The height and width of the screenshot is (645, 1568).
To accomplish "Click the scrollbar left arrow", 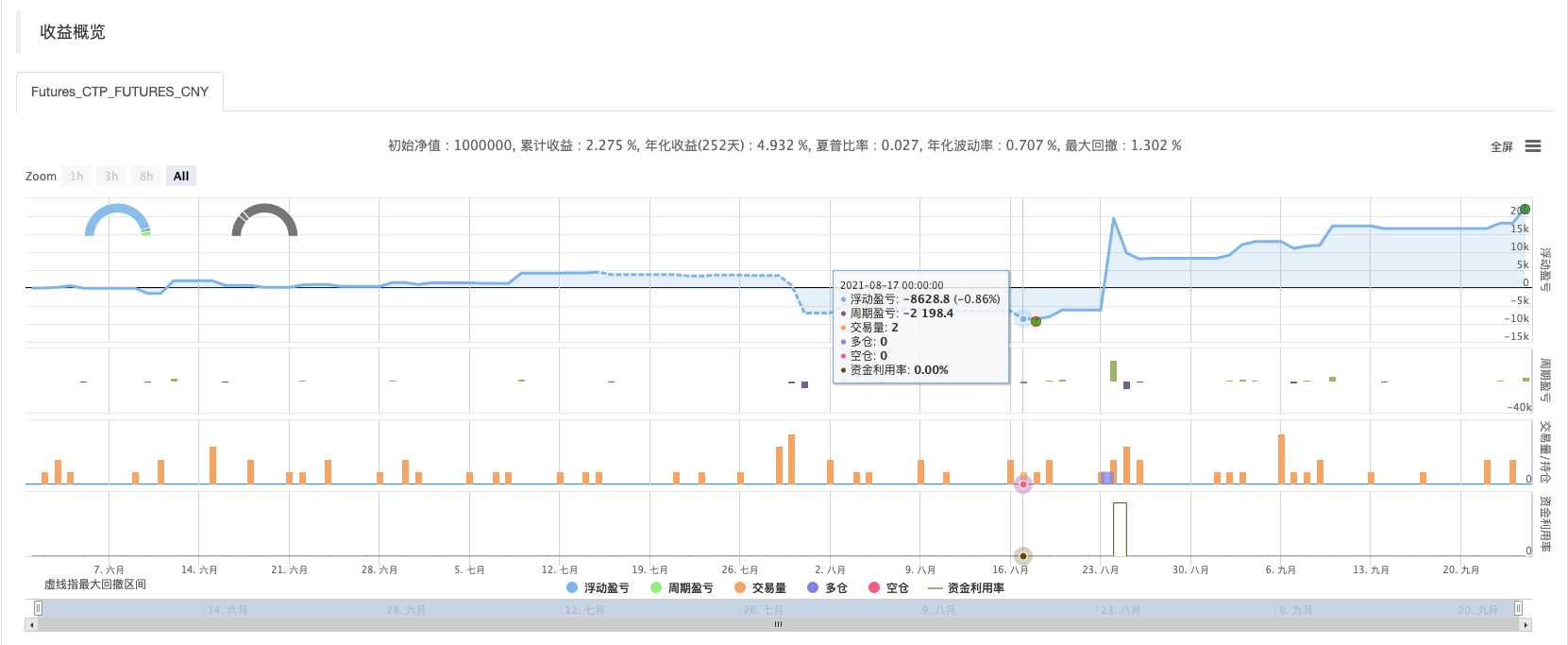I will 32,625.
